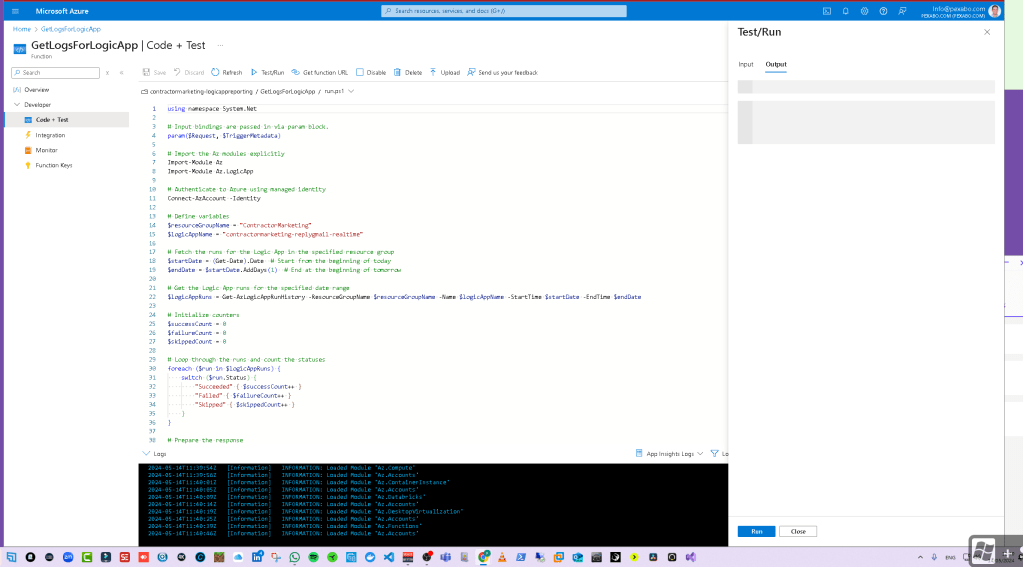Open the Azure portal hamburger menu
Viewport: 1023px width, 567px height.
pos(16,11)
